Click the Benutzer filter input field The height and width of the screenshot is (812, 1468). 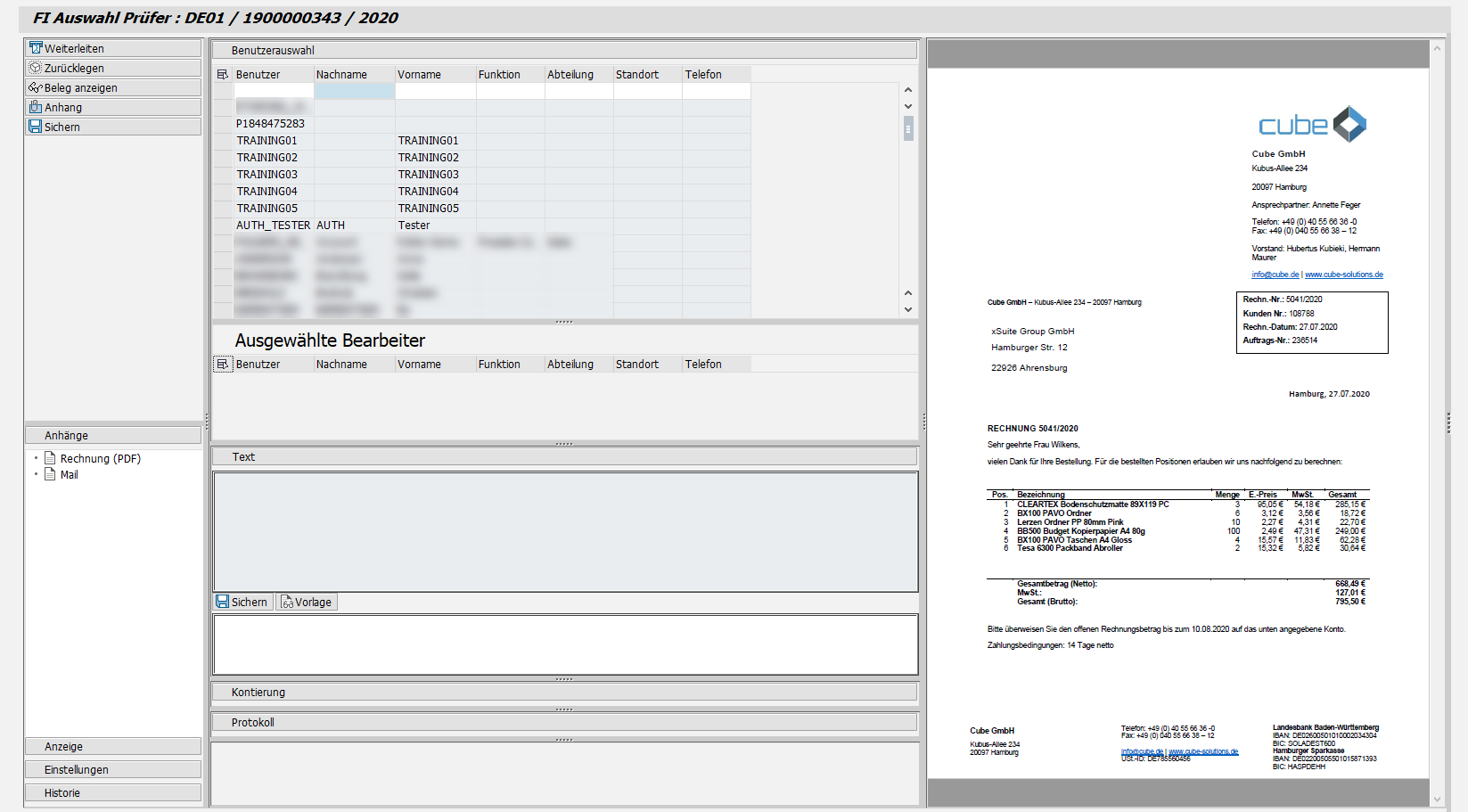pos(274,91)
